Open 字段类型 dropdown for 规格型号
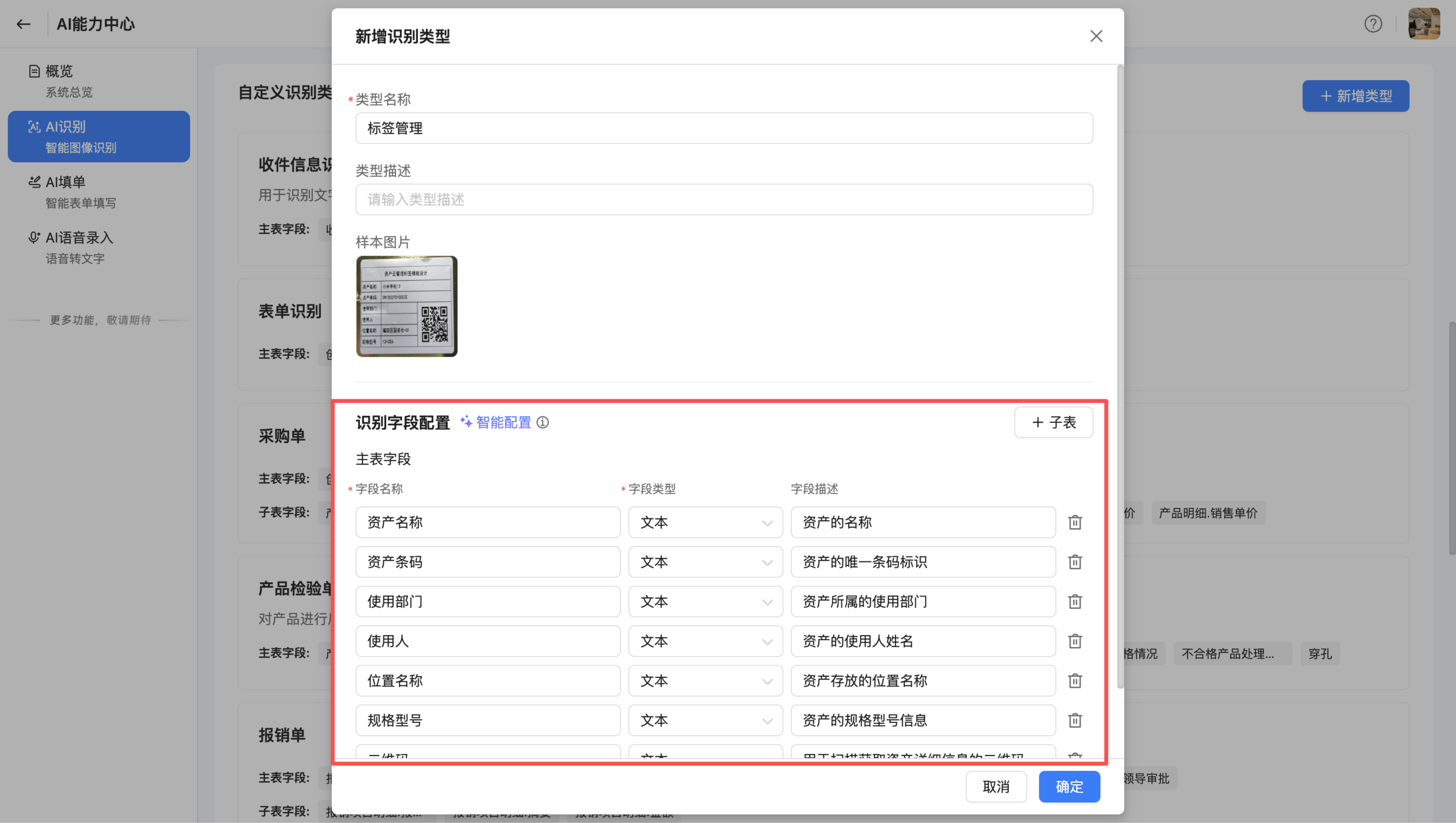Image resolution: width=1456 pixels, height=823 pixels. click(705, 720)
